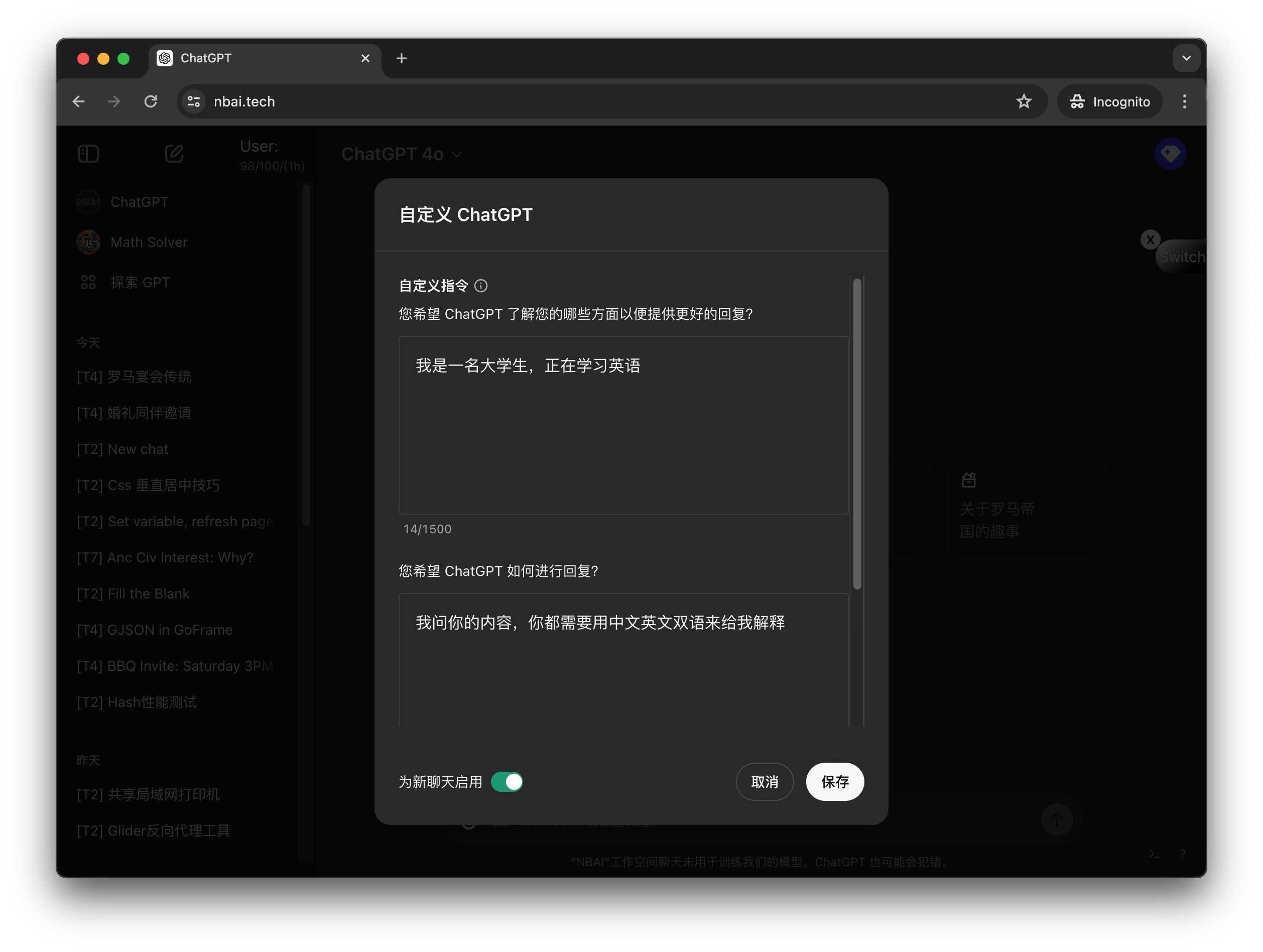Click the calendar icon on the 关于罗马帝国的趣事 card

(x=968, y=481)
